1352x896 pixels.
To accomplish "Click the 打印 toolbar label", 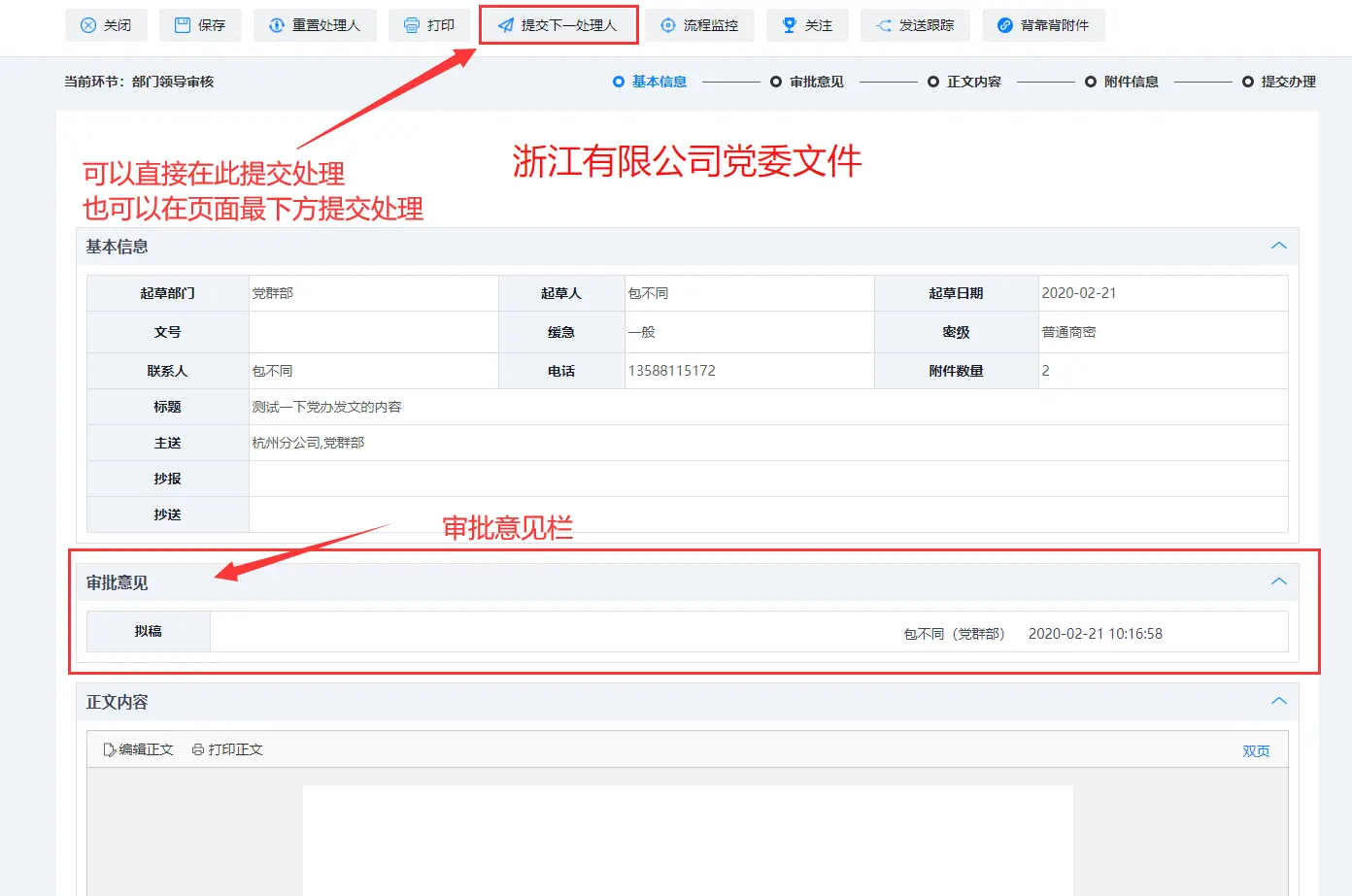I will pyautogui.click(x=441, y=25).
